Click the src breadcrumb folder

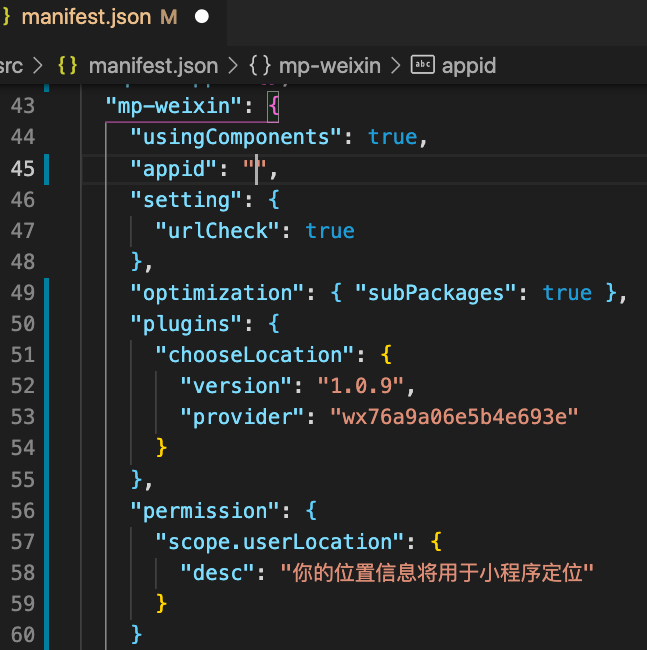[x=11, y=66]
